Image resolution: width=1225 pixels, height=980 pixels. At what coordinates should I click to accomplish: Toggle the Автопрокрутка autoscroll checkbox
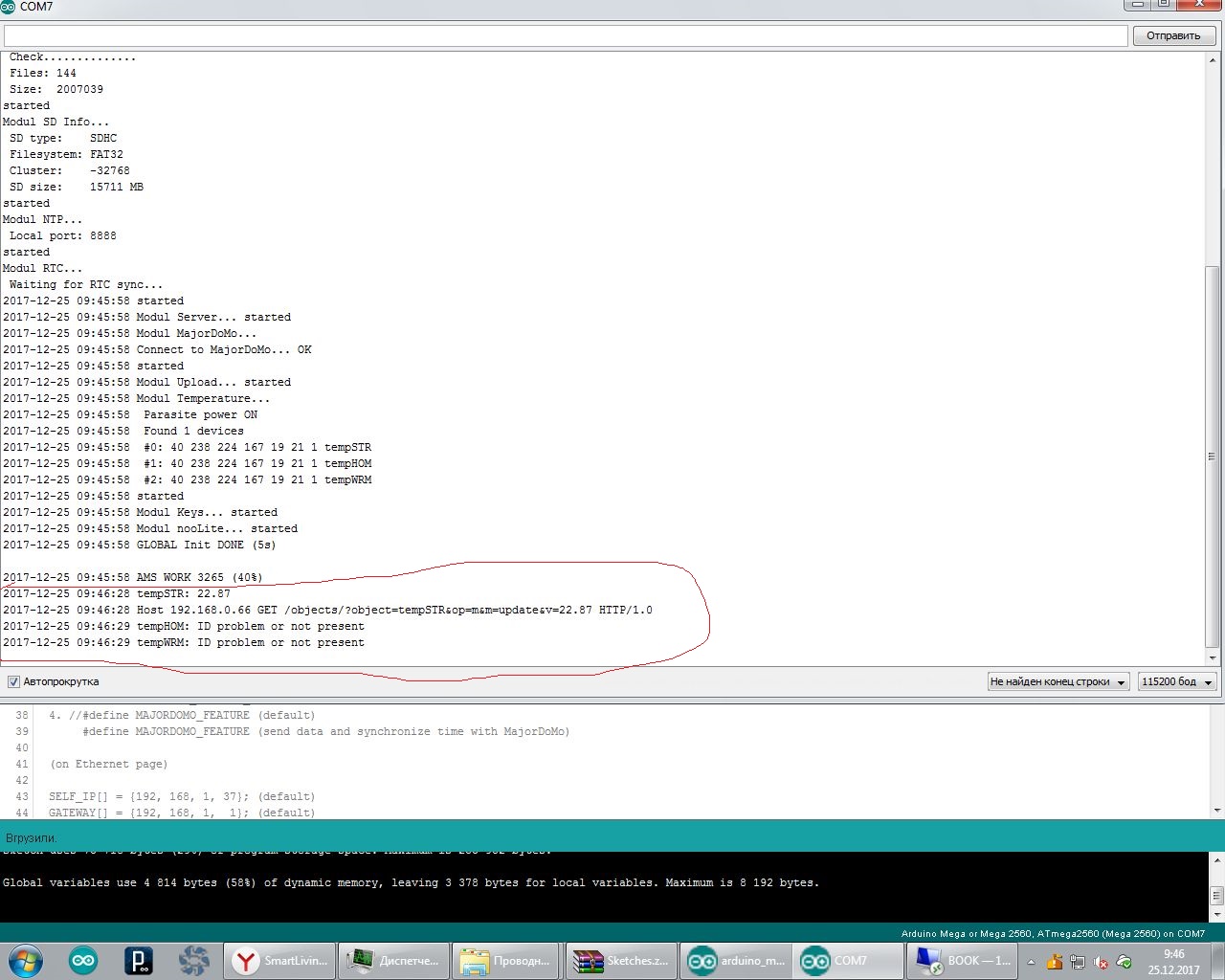(13, 681)
